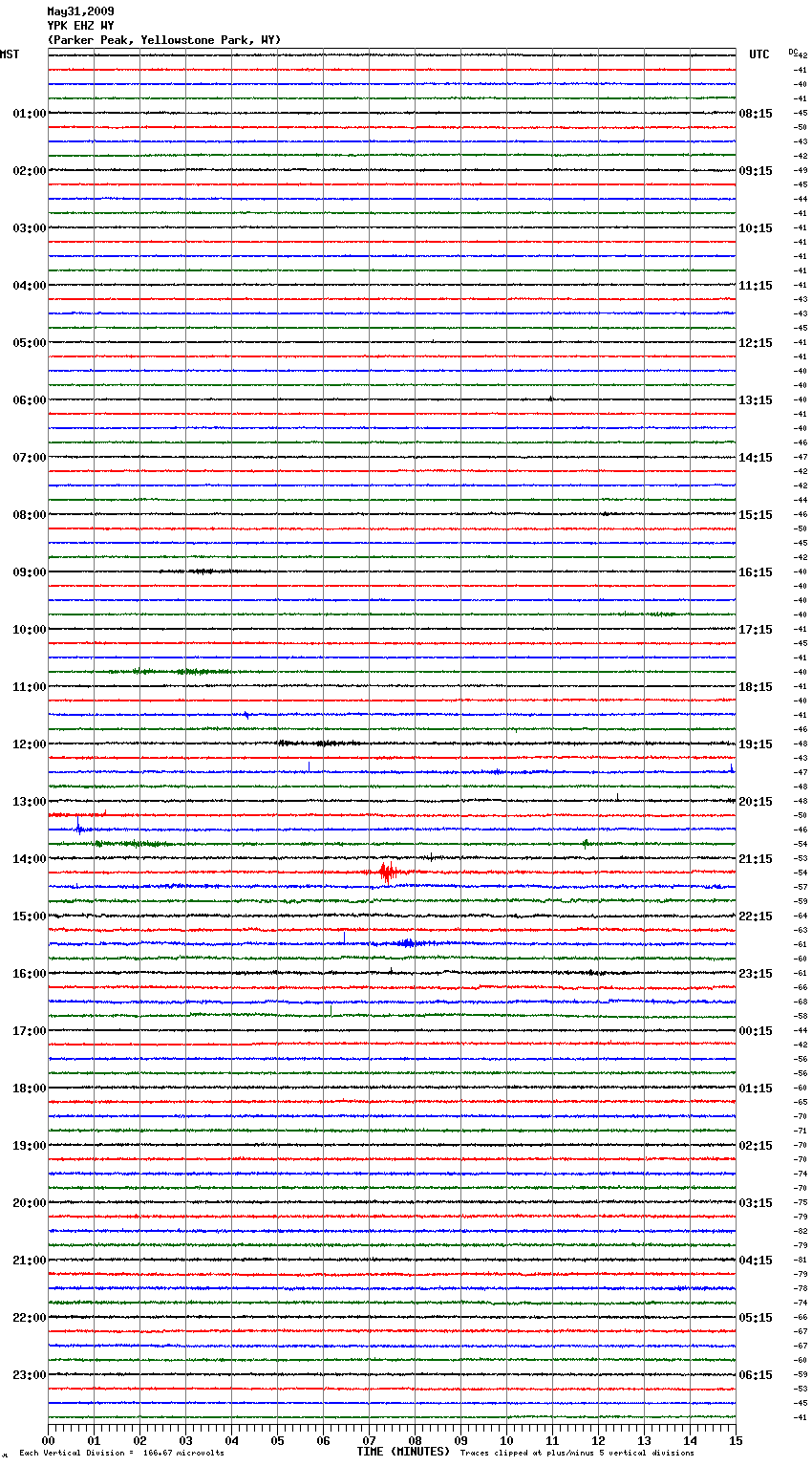Click the '18:00' MST time label
Viewport: 812px width, 1466px height.
(x=30, y=1089)
